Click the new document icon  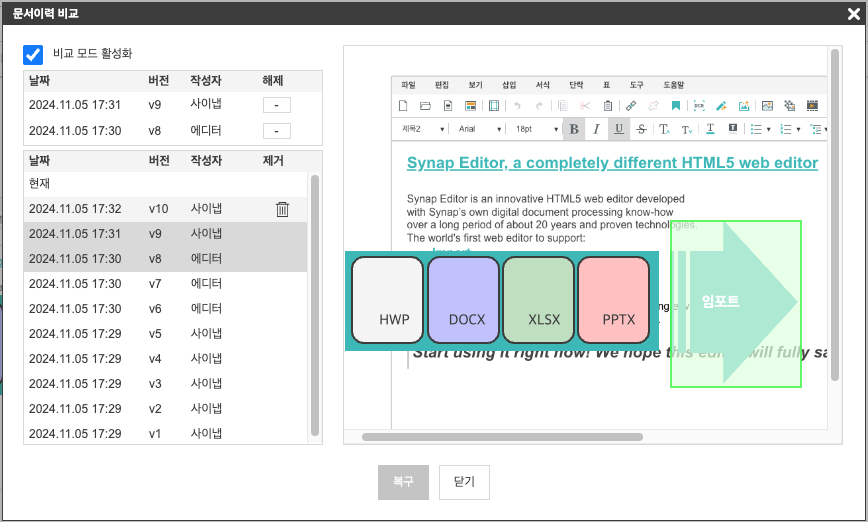tap(403, 105)
